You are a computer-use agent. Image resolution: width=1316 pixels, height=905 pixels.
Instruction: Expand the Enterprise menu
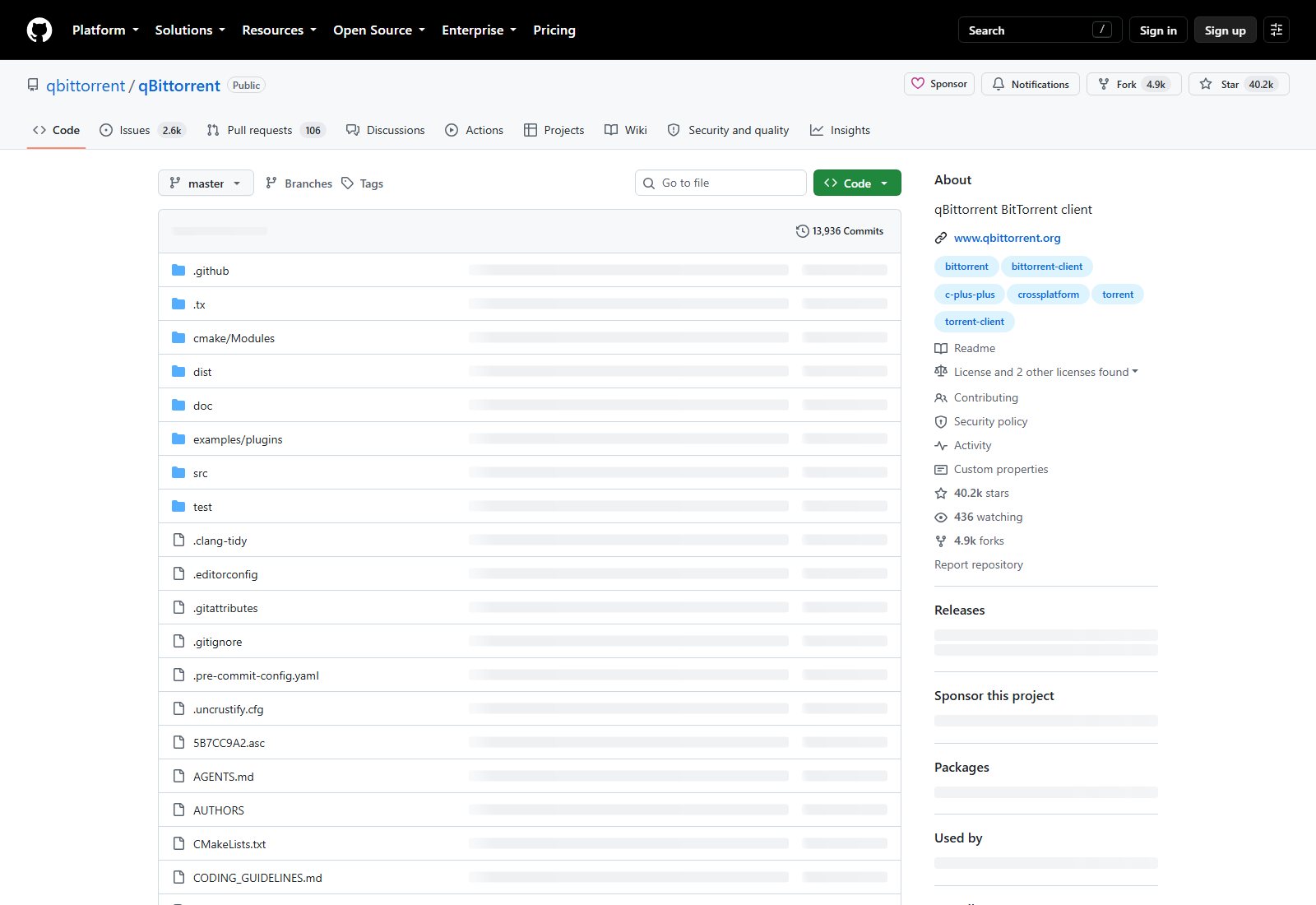[479, 30]
